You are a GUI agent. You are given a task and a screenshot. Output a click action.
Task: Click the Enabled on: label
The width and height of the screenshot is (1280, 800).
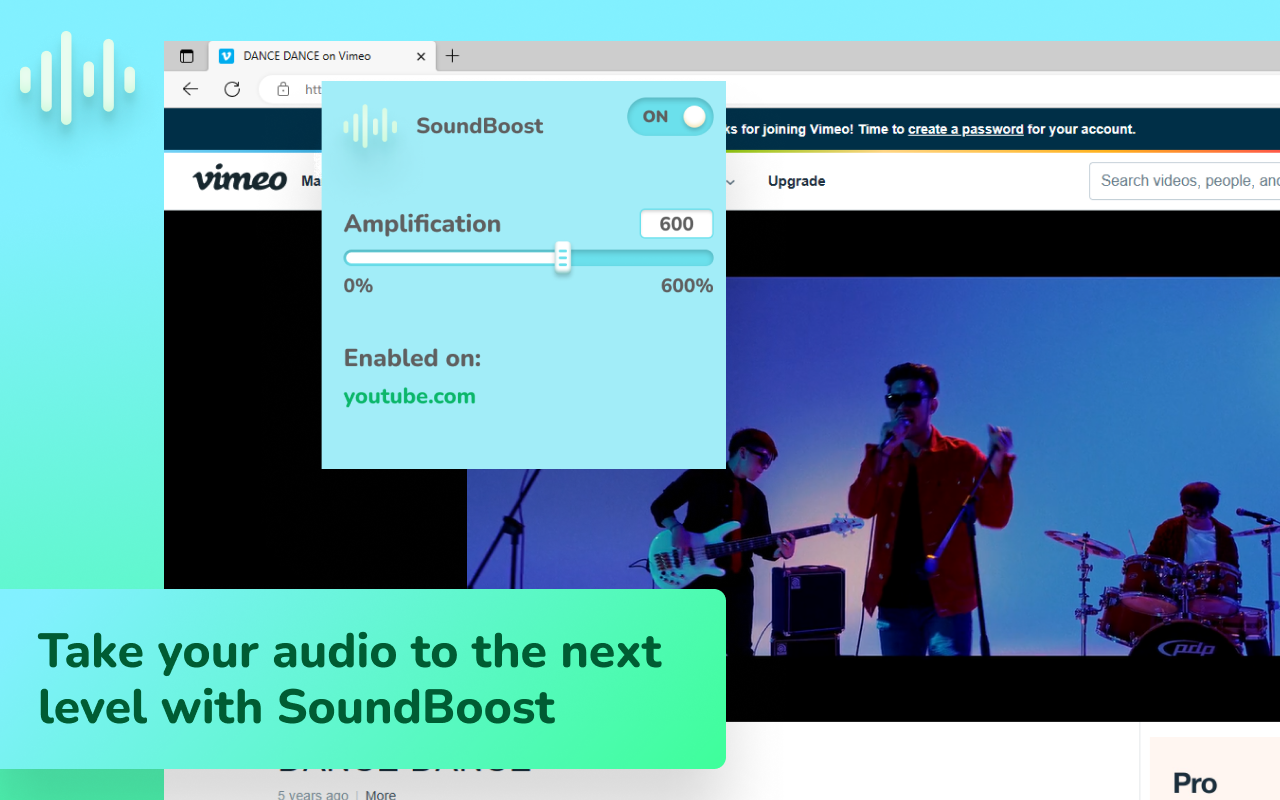click(x=412, y=358)
